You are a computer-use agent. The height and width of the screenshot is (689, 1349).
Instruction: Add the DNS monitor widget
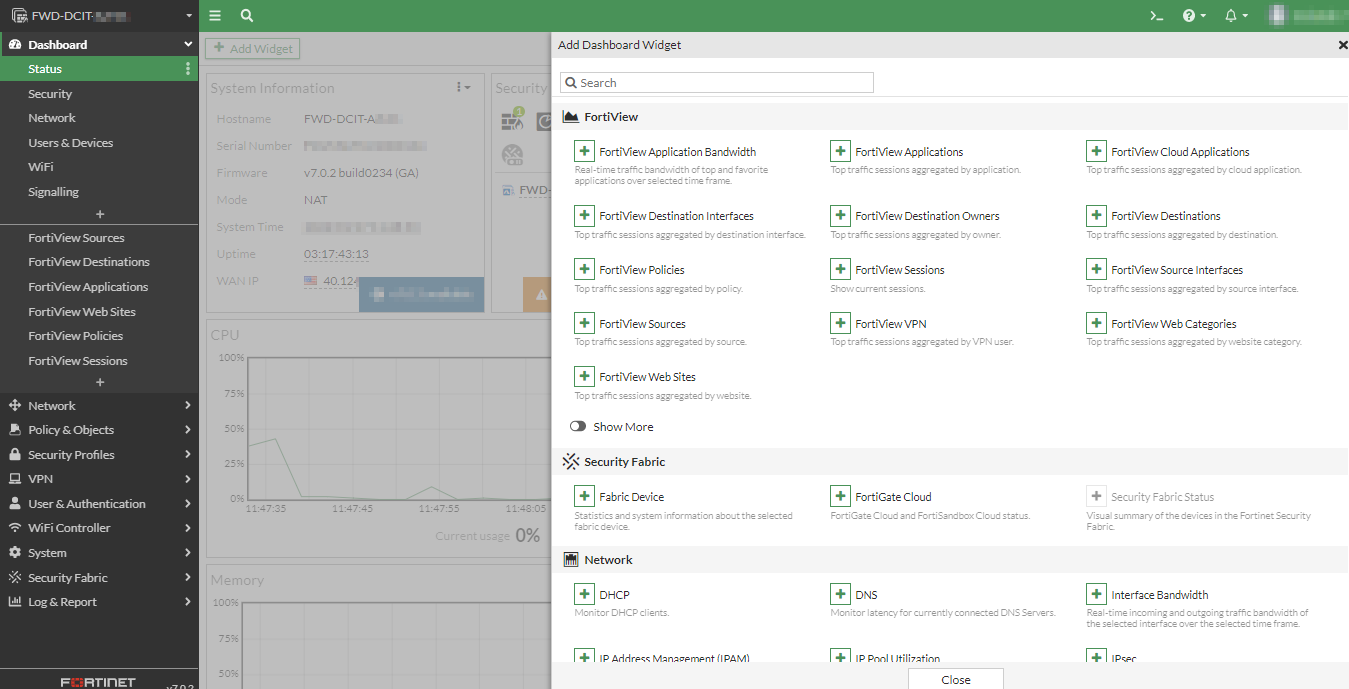point(841,594)
